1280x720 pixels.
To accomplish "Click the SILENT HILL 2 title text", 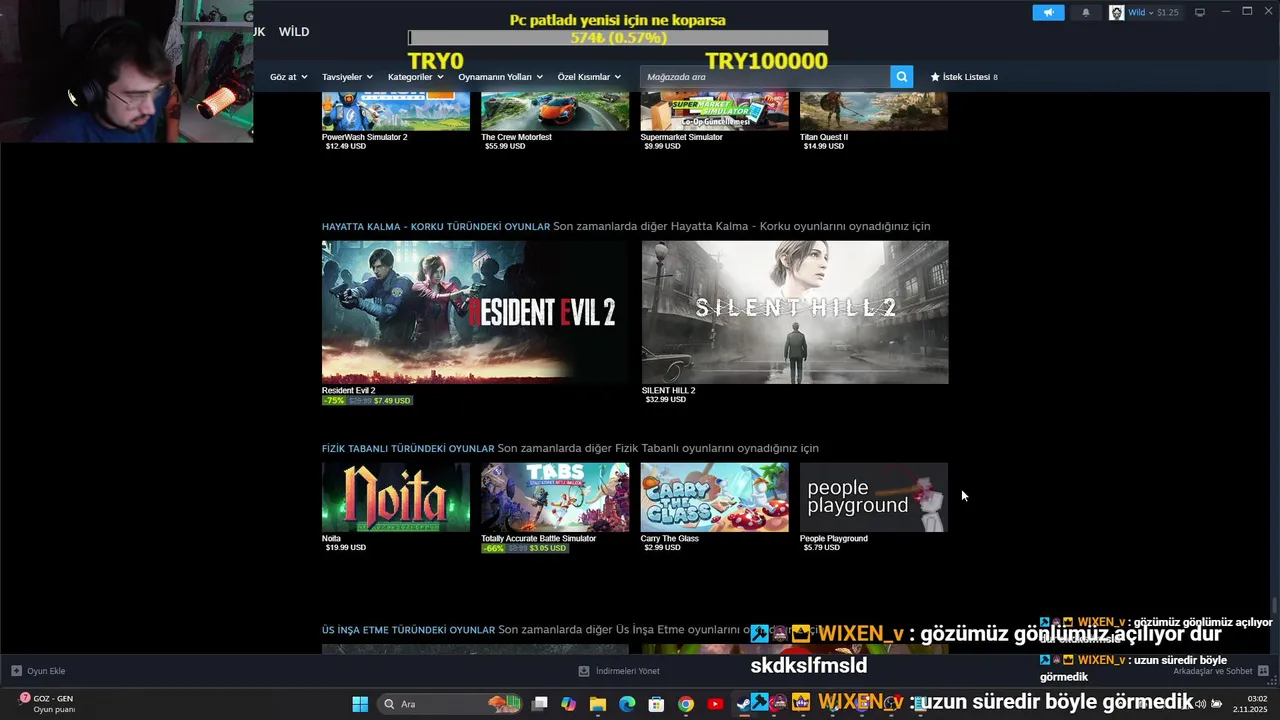I will pyautogui.click(x=668, y=390).
